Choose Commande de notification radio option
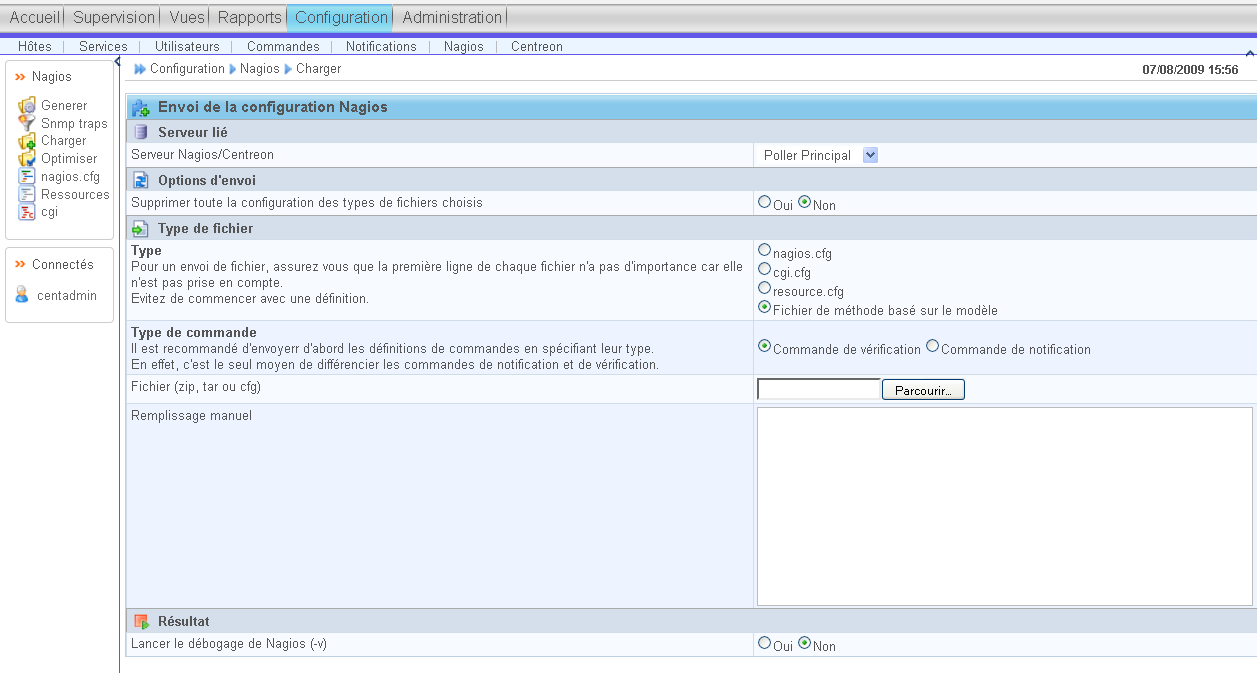Screen dimensions: 1257x673 [x=933, y=347]
